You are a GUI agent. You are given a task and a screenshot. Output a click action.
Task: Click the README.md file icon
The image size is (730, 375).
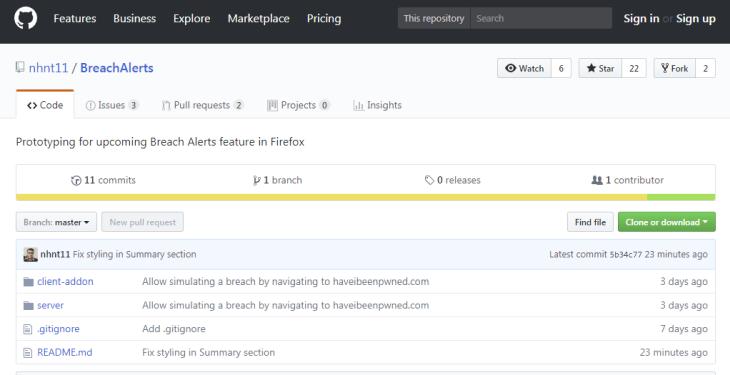point(28,353)
